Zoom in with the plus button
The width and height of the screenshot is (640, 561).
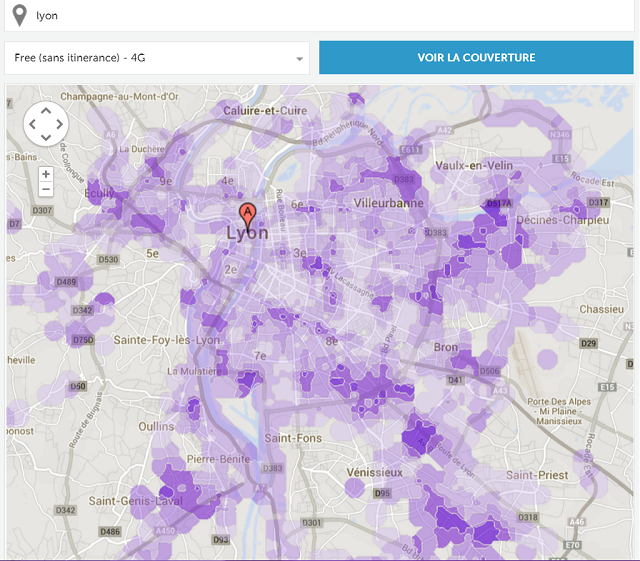click(x=45, y=174)
